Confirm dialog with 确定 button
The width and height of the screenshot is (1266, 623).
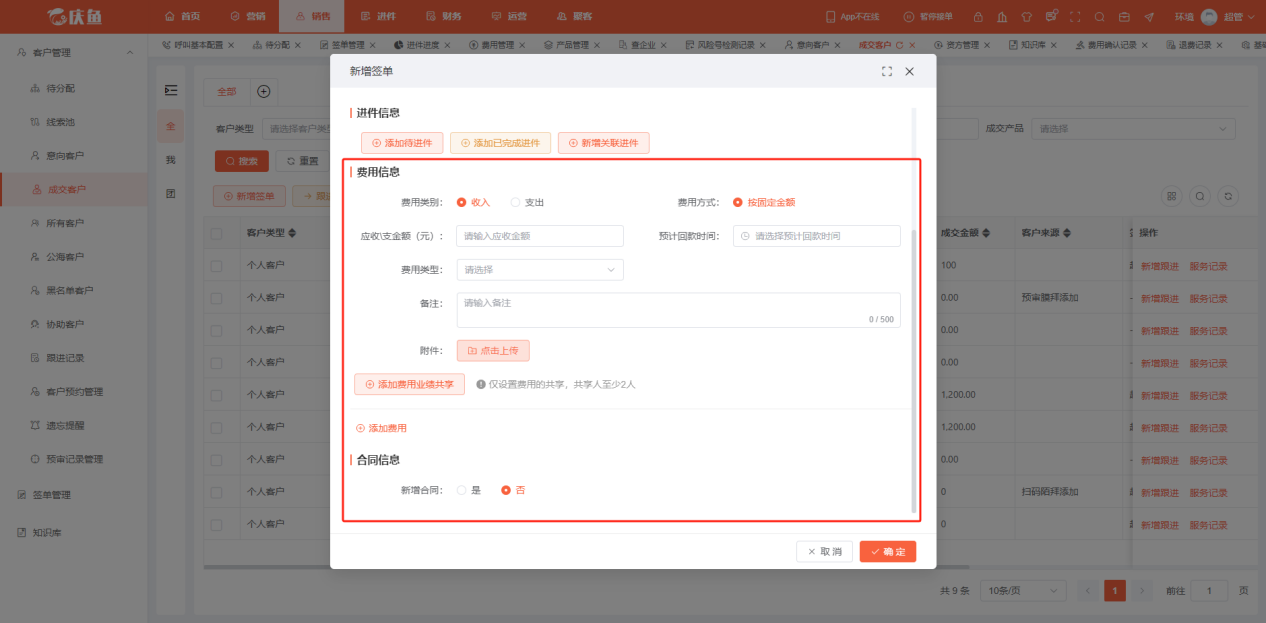pos(888,552)
